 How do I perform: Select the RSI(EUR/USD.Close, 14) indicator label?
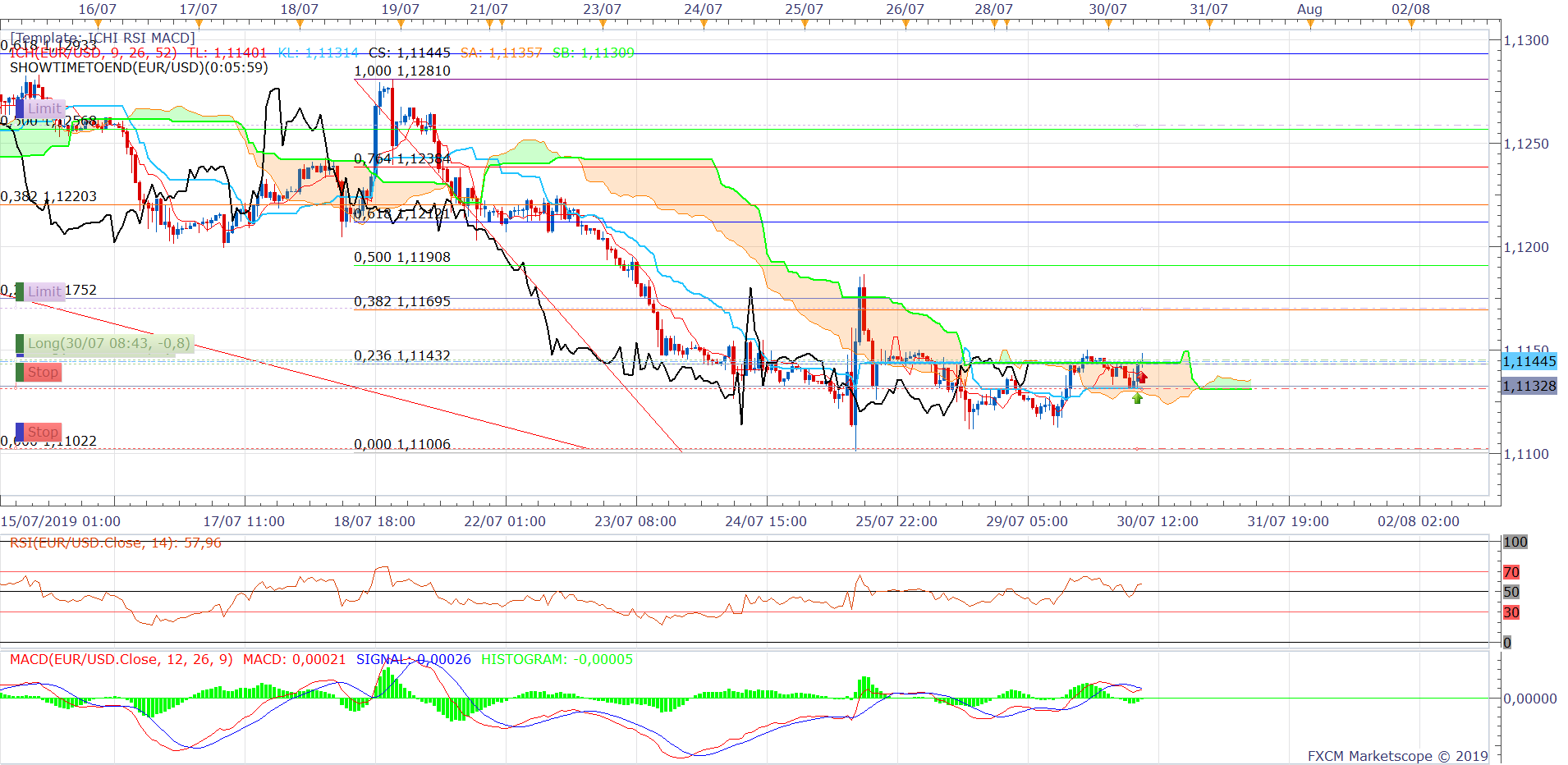[116, 543]
